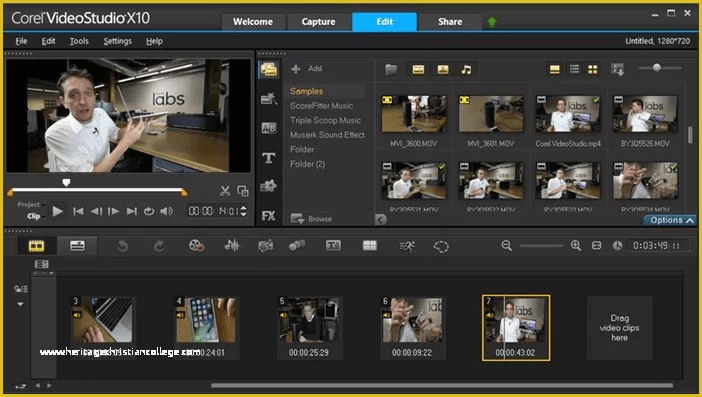
Task: Select Project playback mode
Action: tap(29, 205)
